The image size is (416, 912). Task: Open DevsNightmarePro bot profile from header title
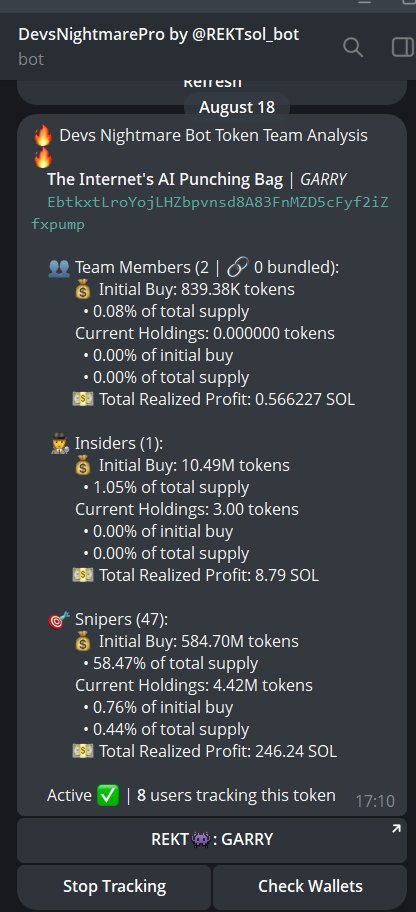point(158,34)
